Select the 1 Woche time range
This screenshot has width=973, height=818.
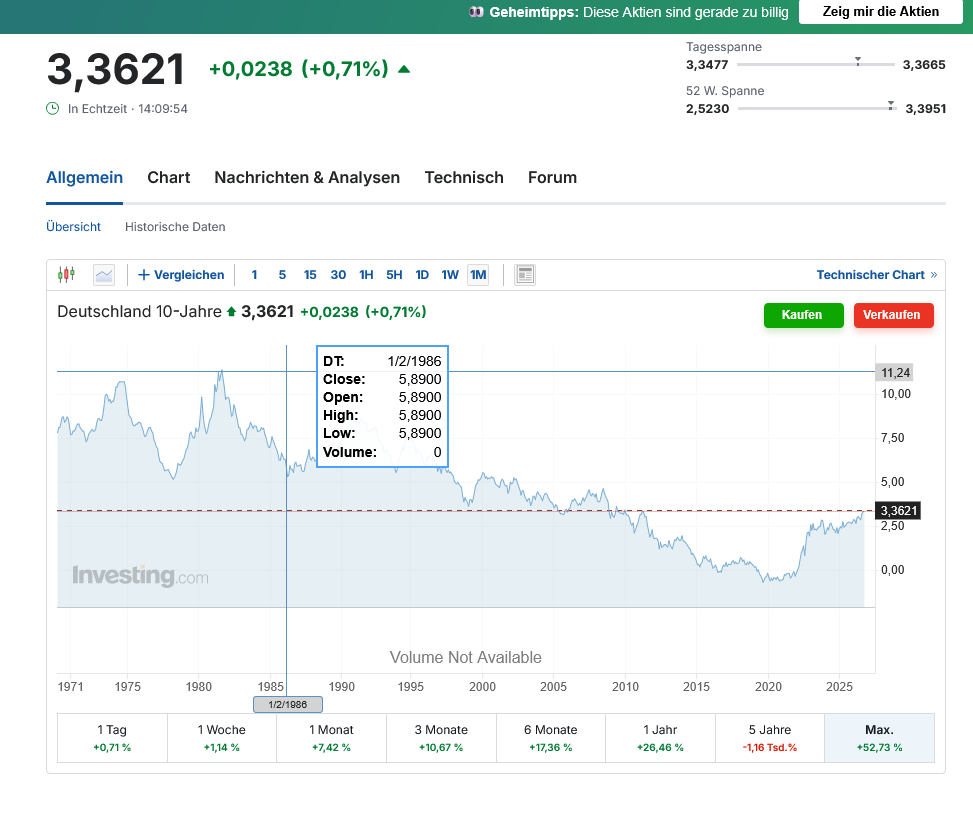[222, 738]
